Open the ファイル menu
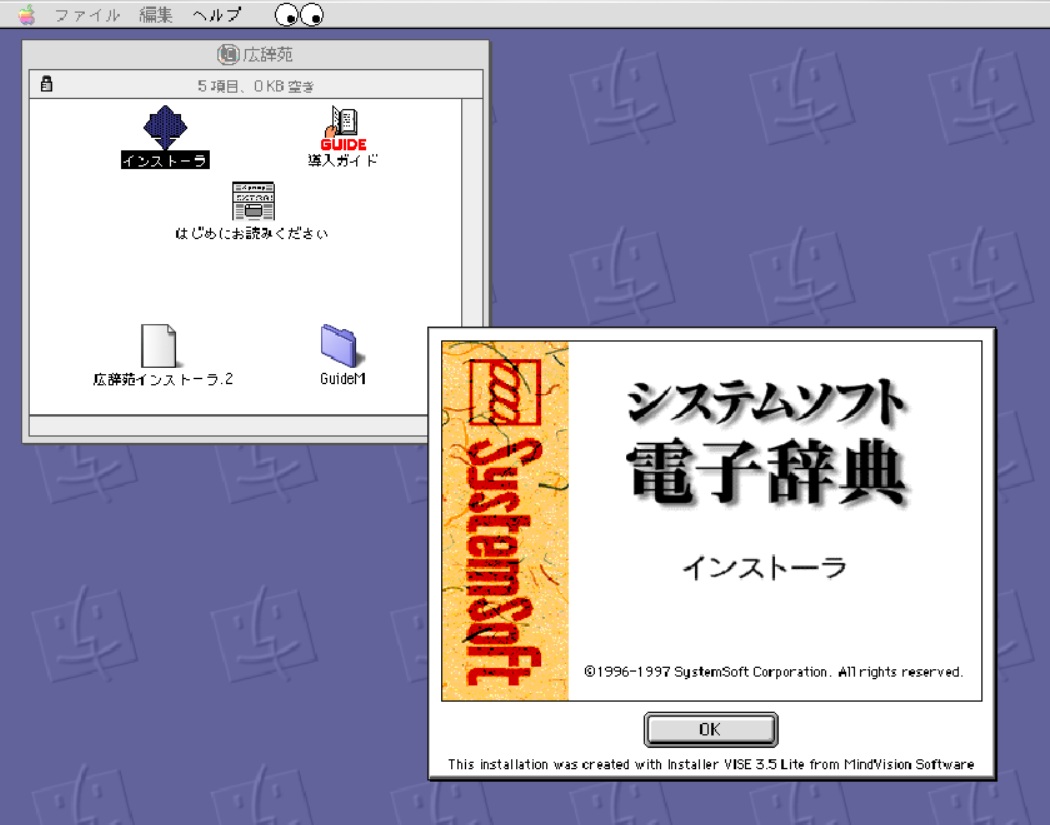 (x=87, y=15)
